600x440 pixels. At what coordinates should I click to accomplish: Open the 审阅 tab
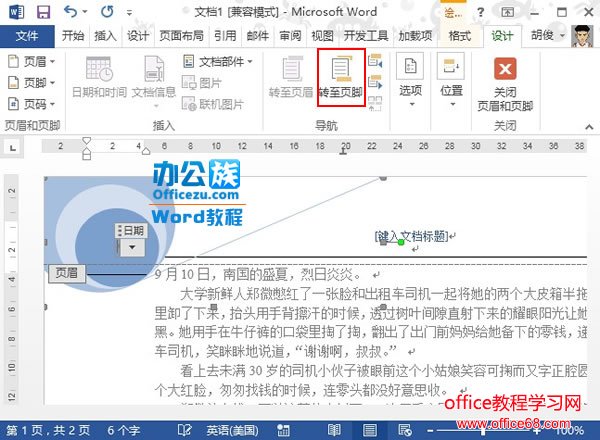(290, 36)
